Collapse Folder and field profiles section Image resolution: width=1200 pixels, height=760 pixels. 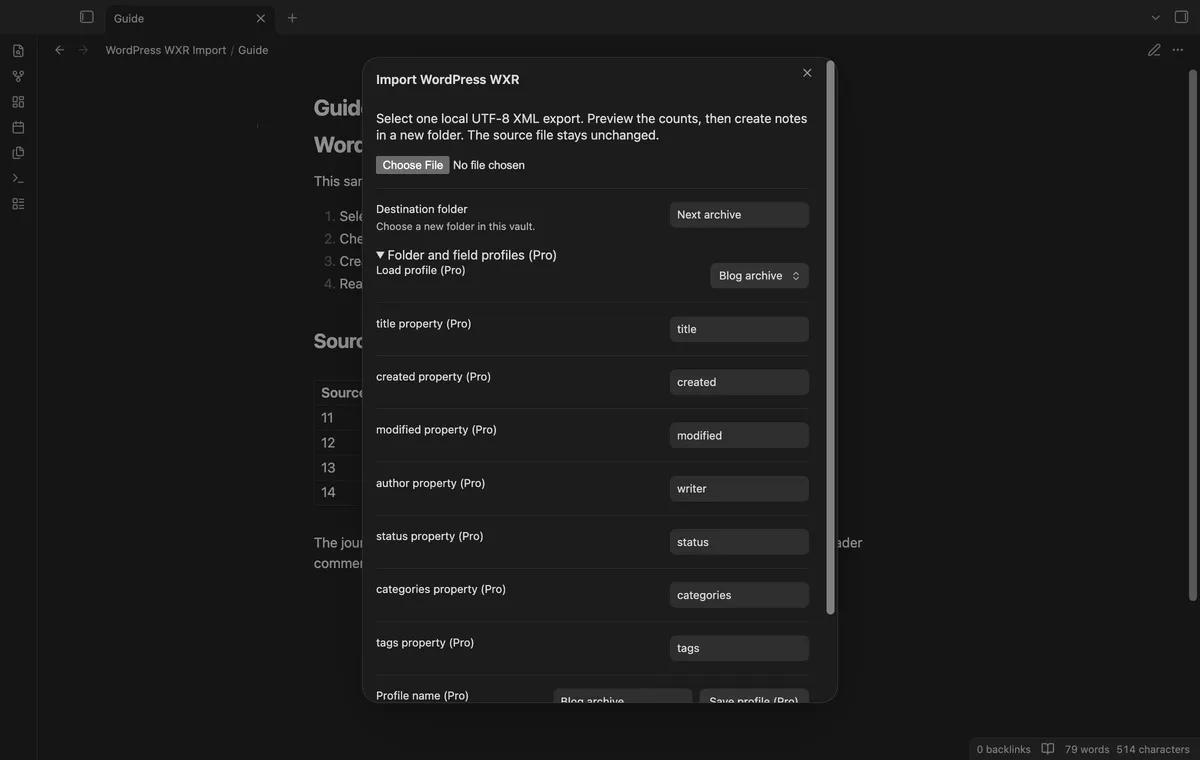[466, 255]
